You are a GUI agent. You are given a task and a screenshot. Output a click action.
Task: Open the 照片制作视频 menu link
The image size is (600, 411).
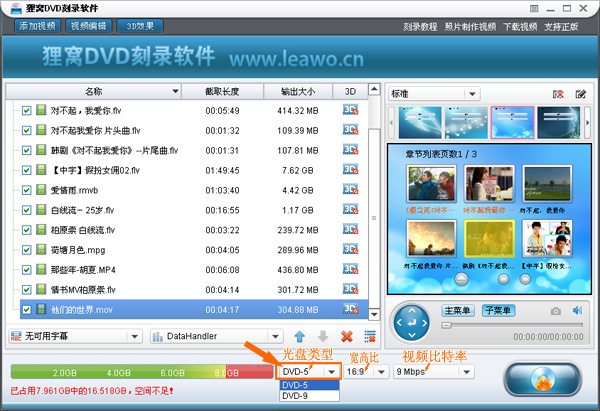point(470,27)
